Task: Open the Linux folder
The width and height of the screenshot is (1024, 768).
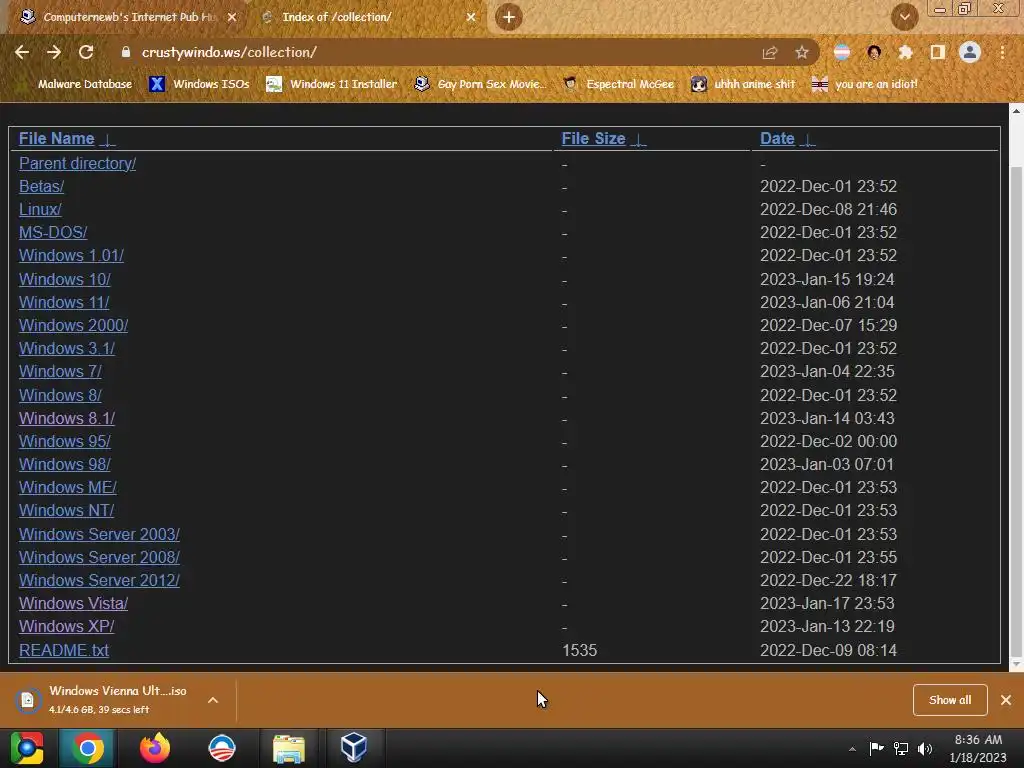Action: coord(40,209)
